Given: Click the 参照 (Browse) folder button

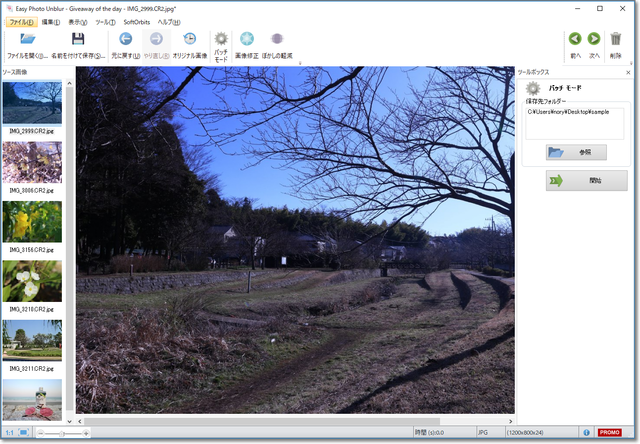Looking at the screenshot, I should (x=576, y=152).
